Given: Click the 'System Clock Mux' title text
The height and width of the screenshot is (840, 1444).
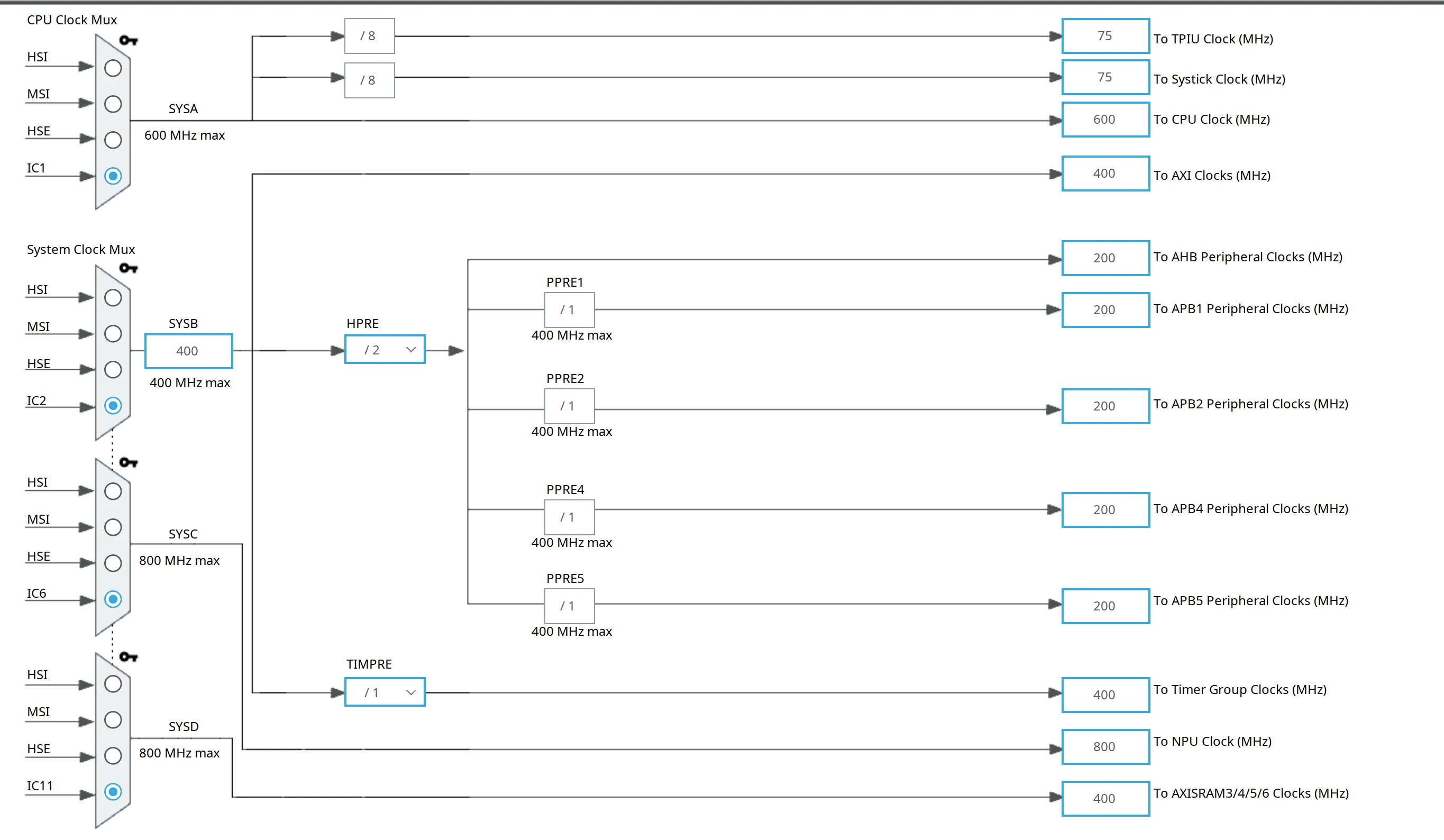Looking at the screenshot, I should click(81, 250).
